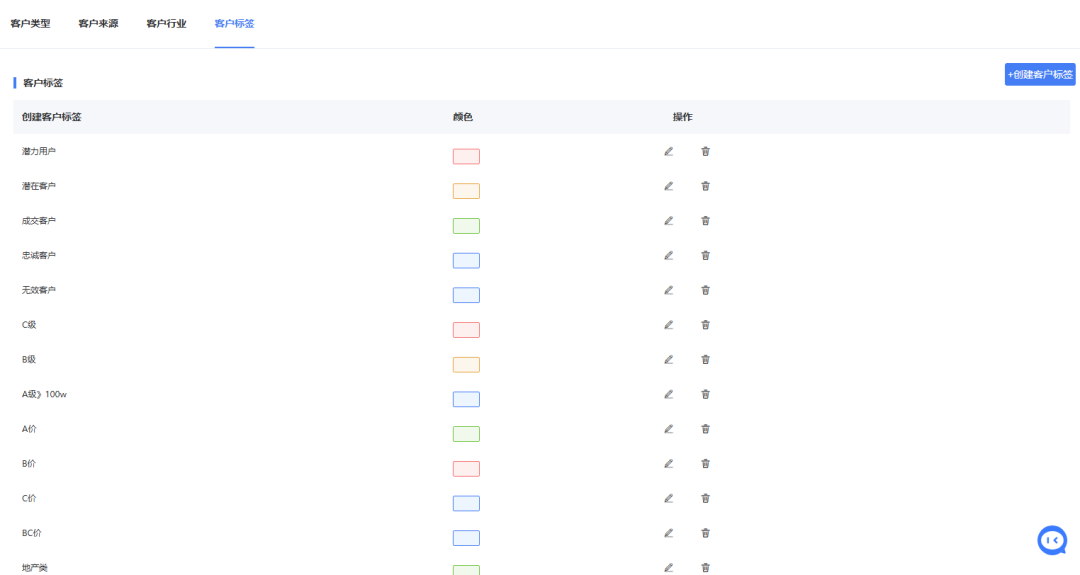
Task: Edit the B级 tag
Action: point(668,359)
